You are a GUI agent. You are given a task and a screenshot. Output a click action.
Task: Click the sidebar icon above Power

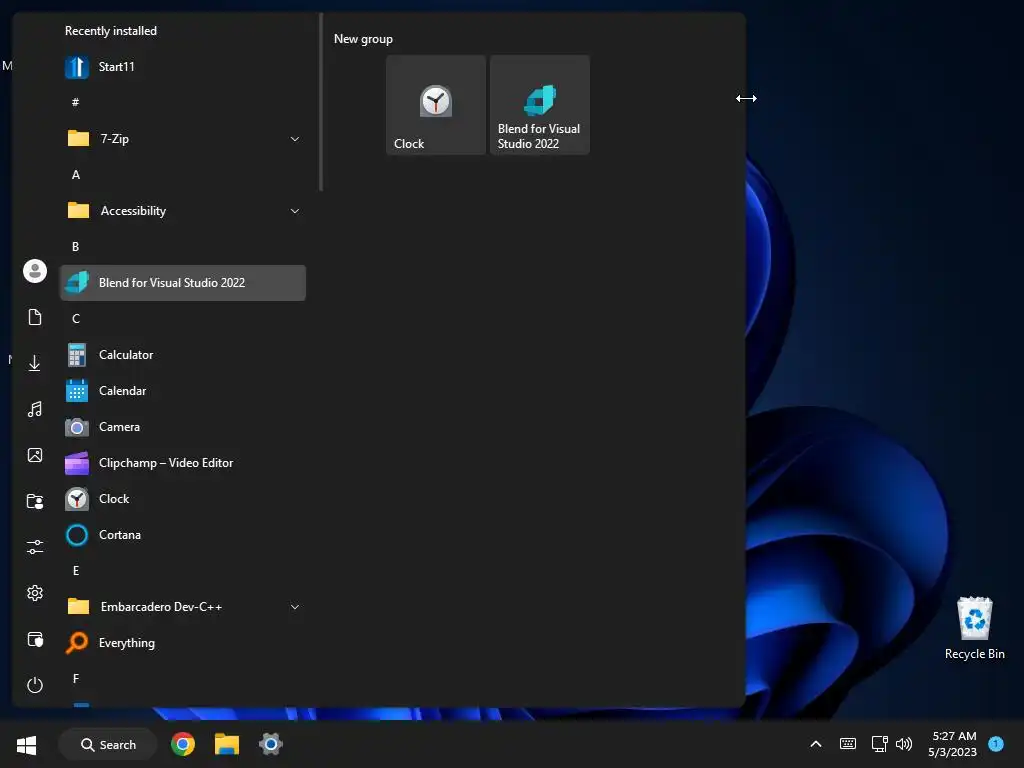click(35, 639)
